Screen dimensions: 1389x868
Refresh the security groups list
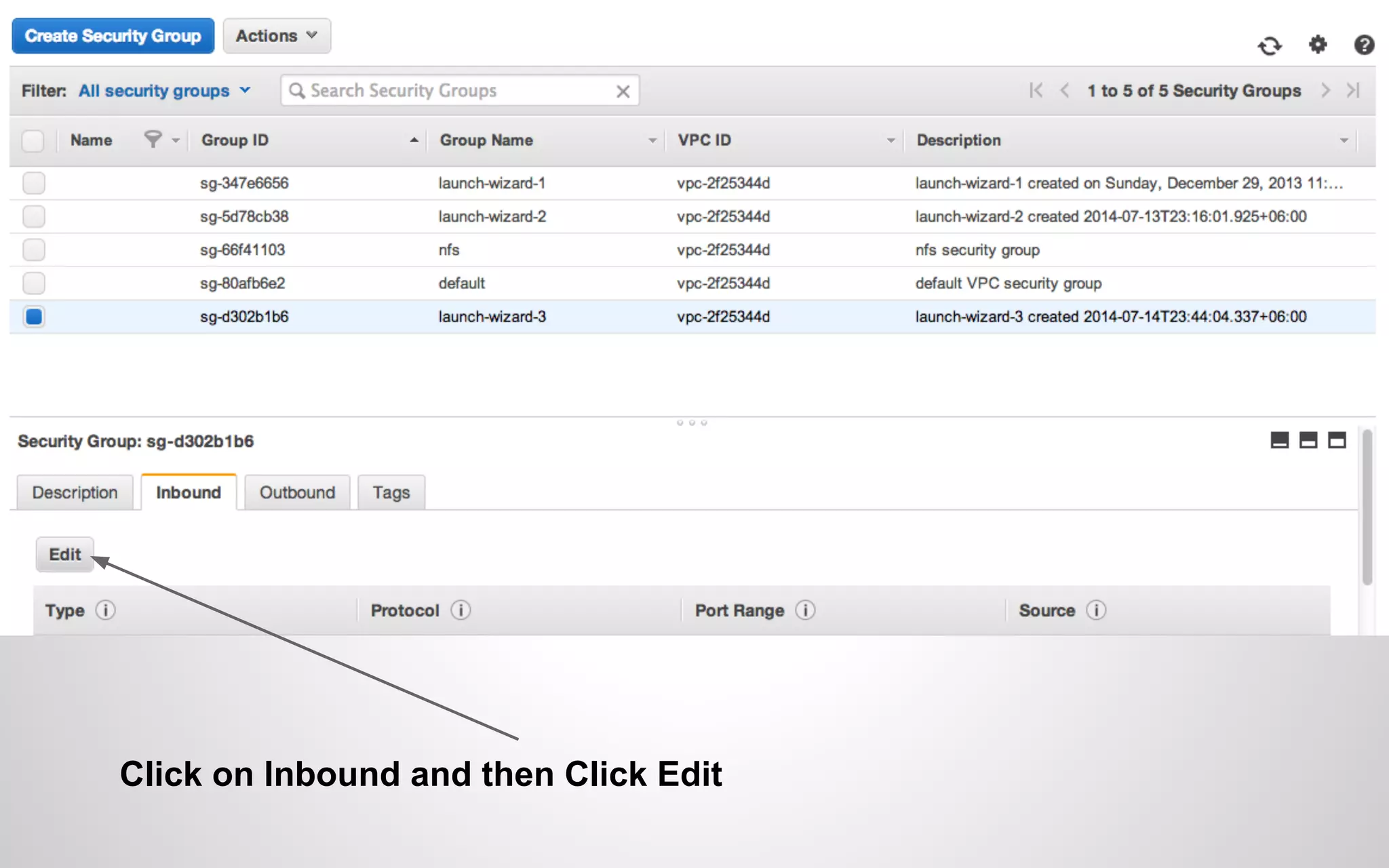coord(1270,45)
